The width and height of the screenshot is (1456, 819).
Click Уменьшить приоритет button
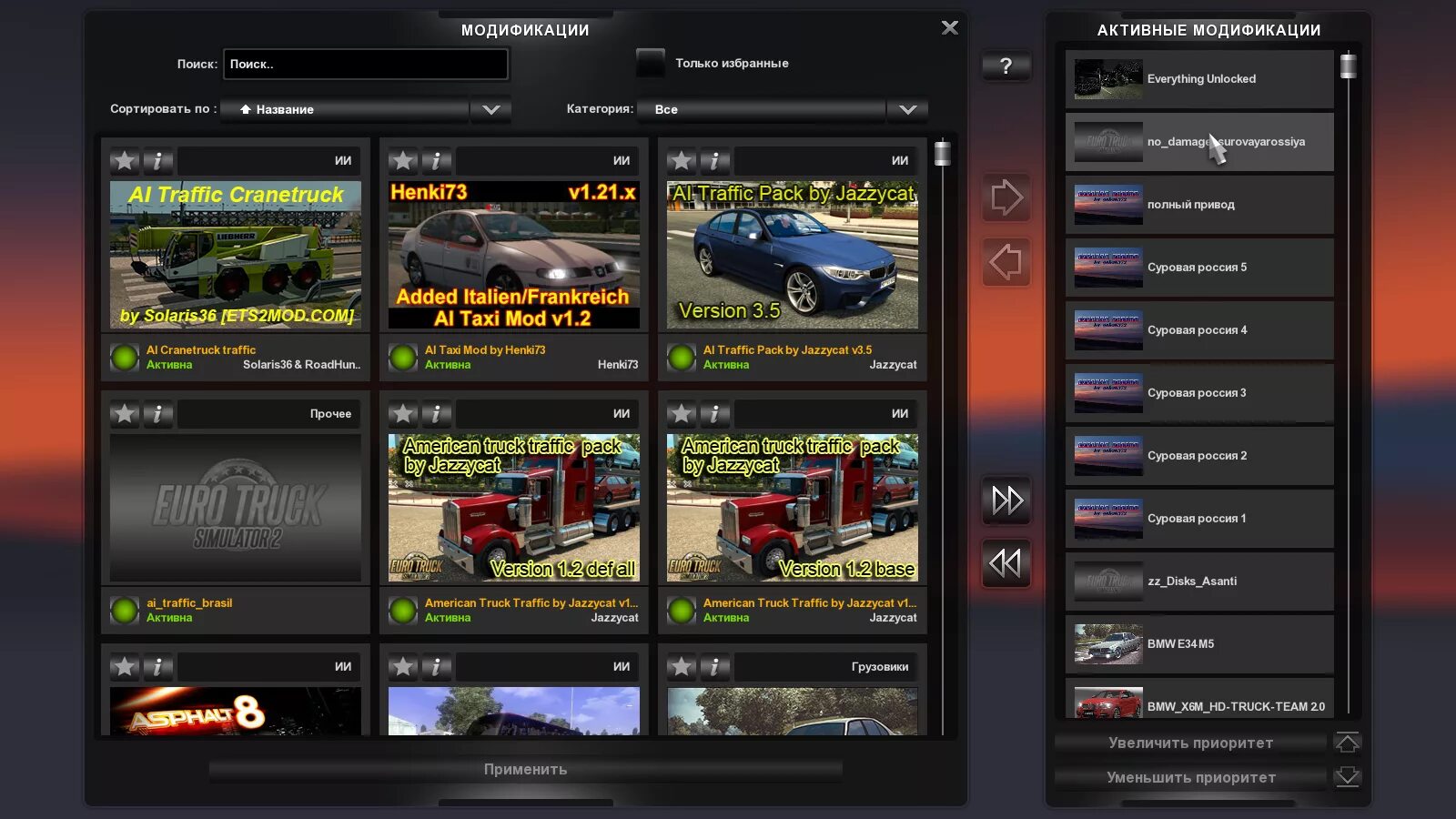tap(1190, 777)
